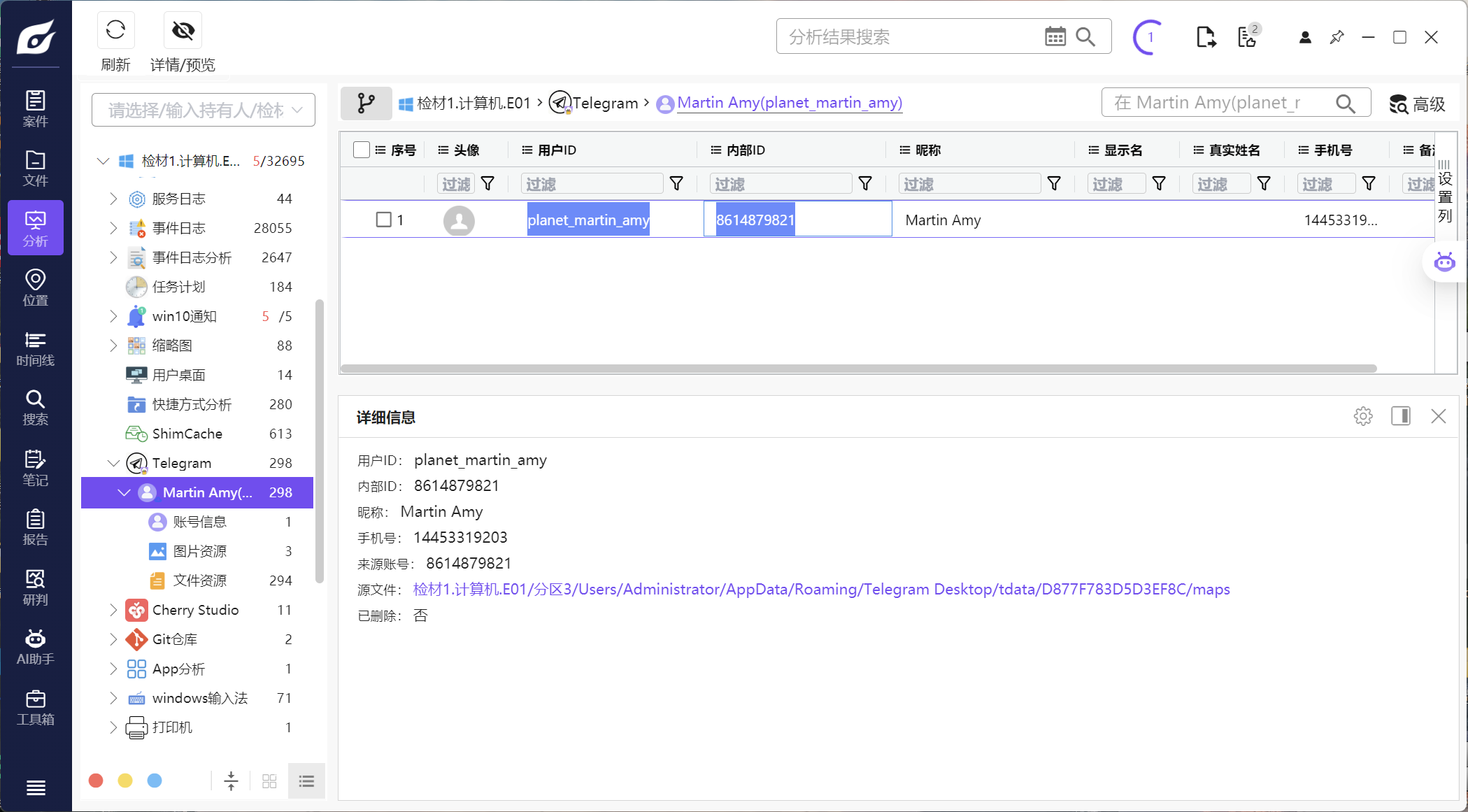Toggle detail panel side layout icon

click(1401, 416)
